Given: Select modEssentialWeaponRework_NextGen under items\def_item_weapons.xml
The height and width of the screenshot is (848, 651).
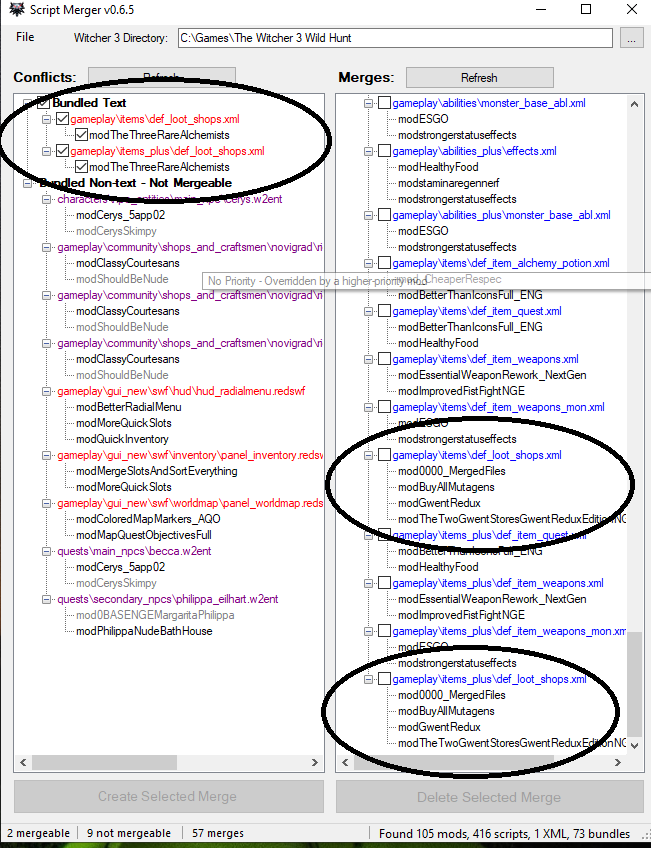Looking at the screenshot, I should 492,375.
